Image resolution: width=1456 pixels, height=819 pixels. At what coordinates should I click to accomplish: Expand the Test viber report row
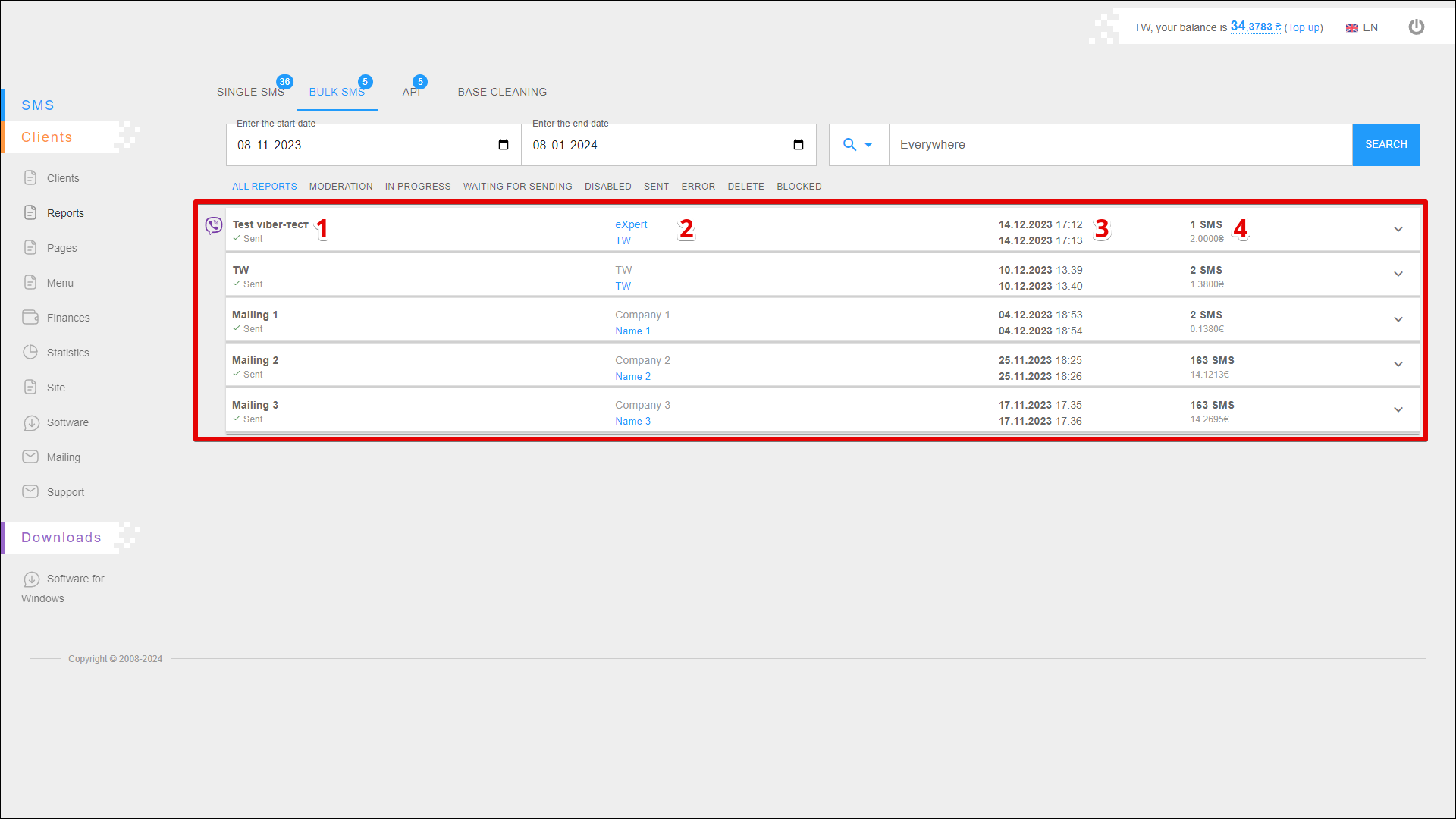1398,229
